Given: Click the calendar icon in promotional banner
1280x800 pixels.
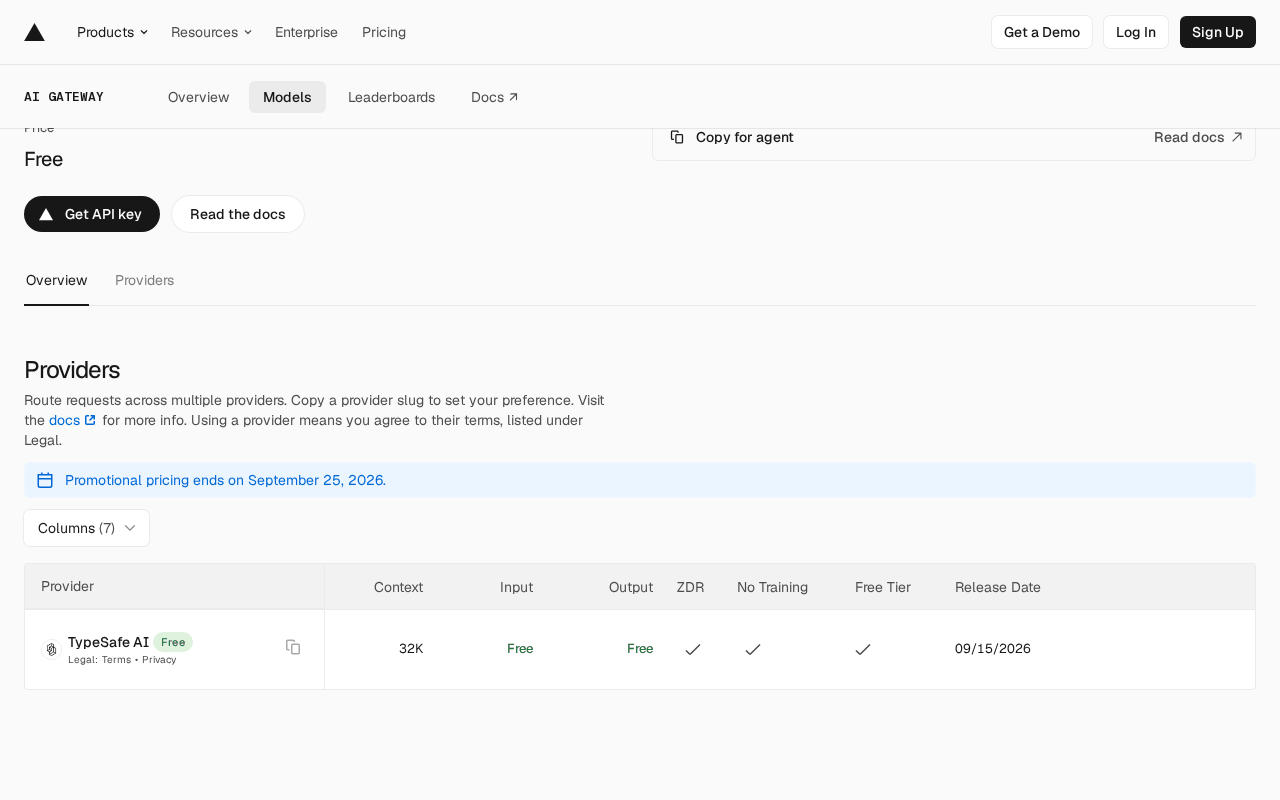Looking at the screenshot, I should coord(45,480).
